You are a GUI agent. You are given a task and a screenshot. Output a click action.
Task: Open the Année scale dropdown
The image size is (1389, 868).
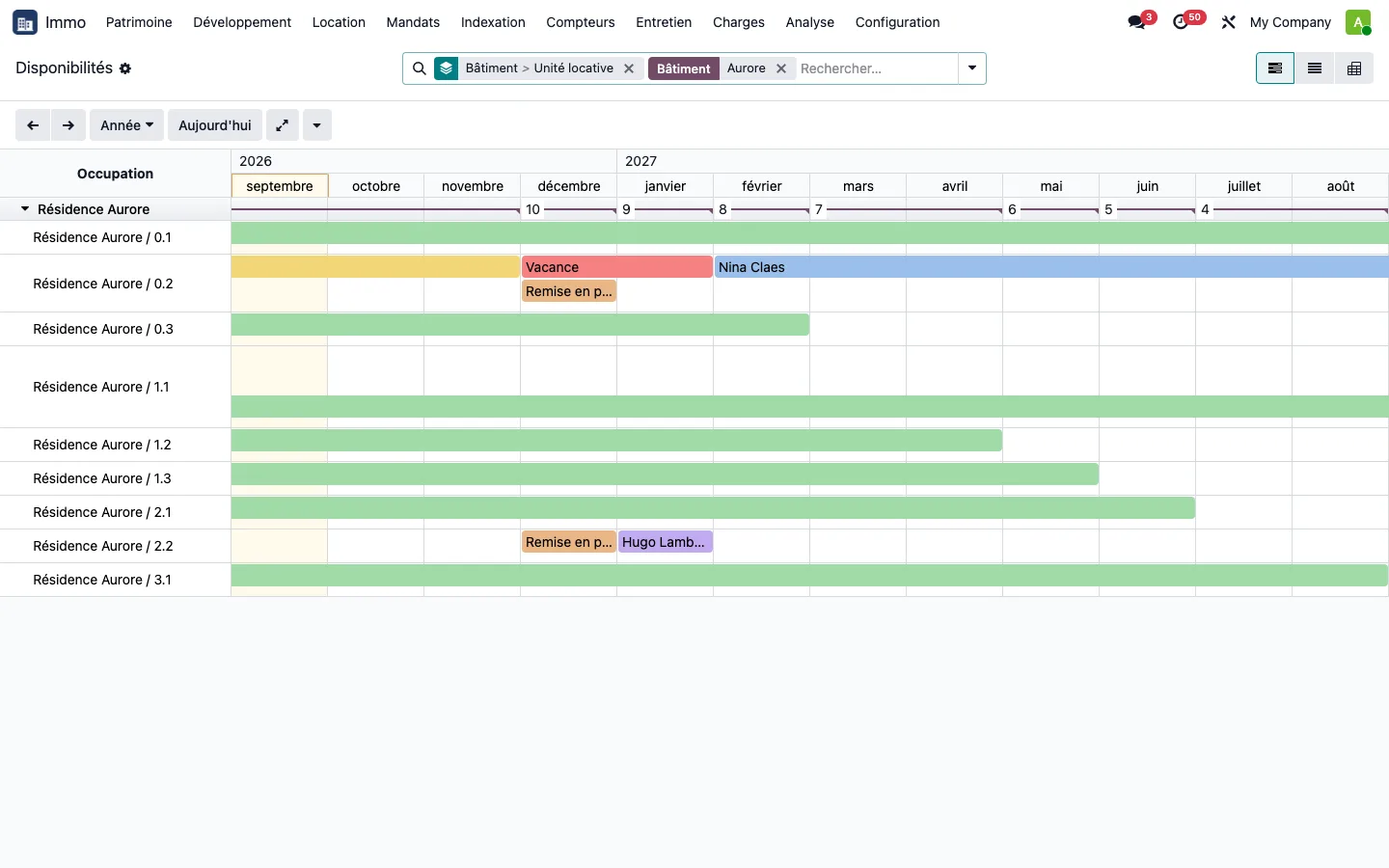point(126,125)
